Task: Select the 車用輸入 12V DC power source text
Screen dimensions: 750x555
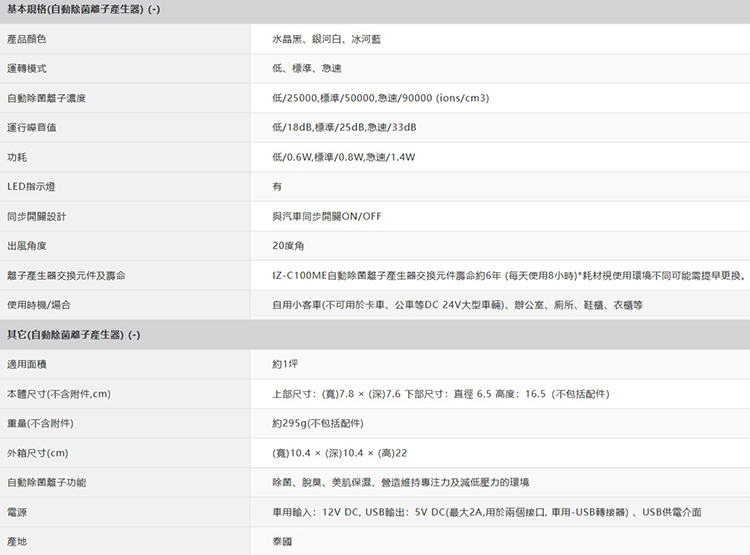Action: (x=486, y=511)
